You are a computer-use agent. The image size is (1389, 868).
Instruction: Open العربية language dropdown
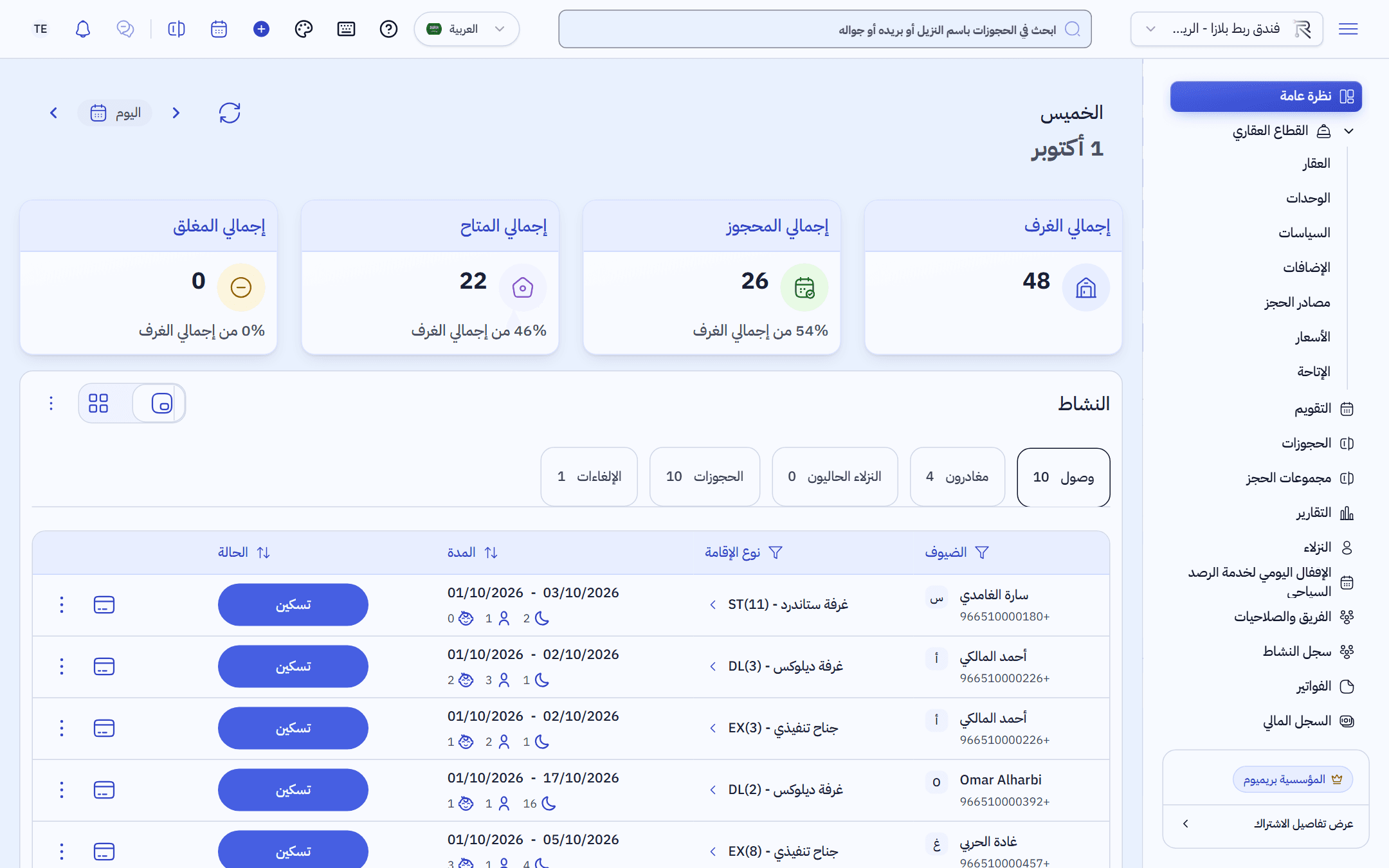[x=467, y=29]
